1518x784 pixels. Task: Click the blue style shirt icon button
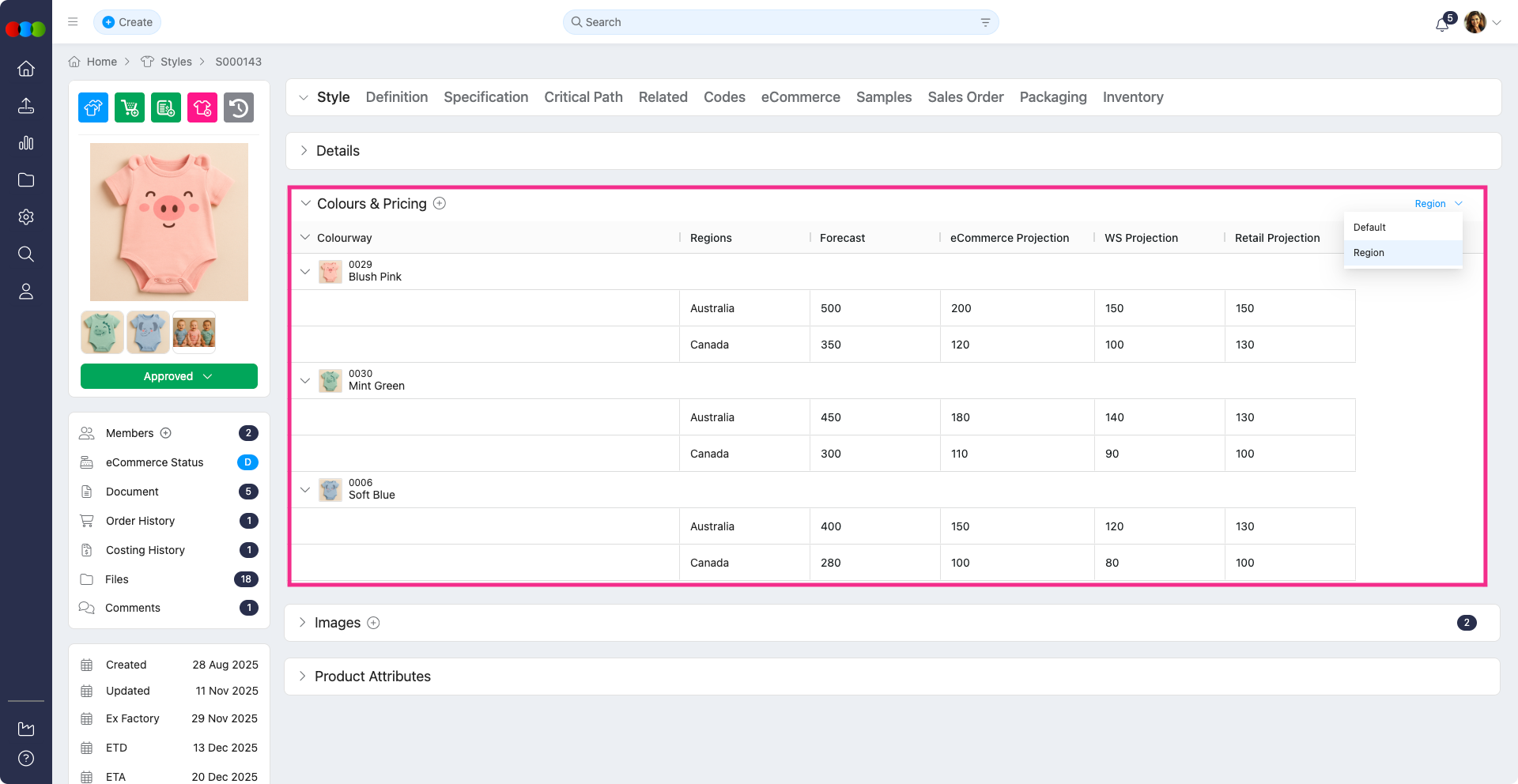pyautogui.click(x=93, y=107)
